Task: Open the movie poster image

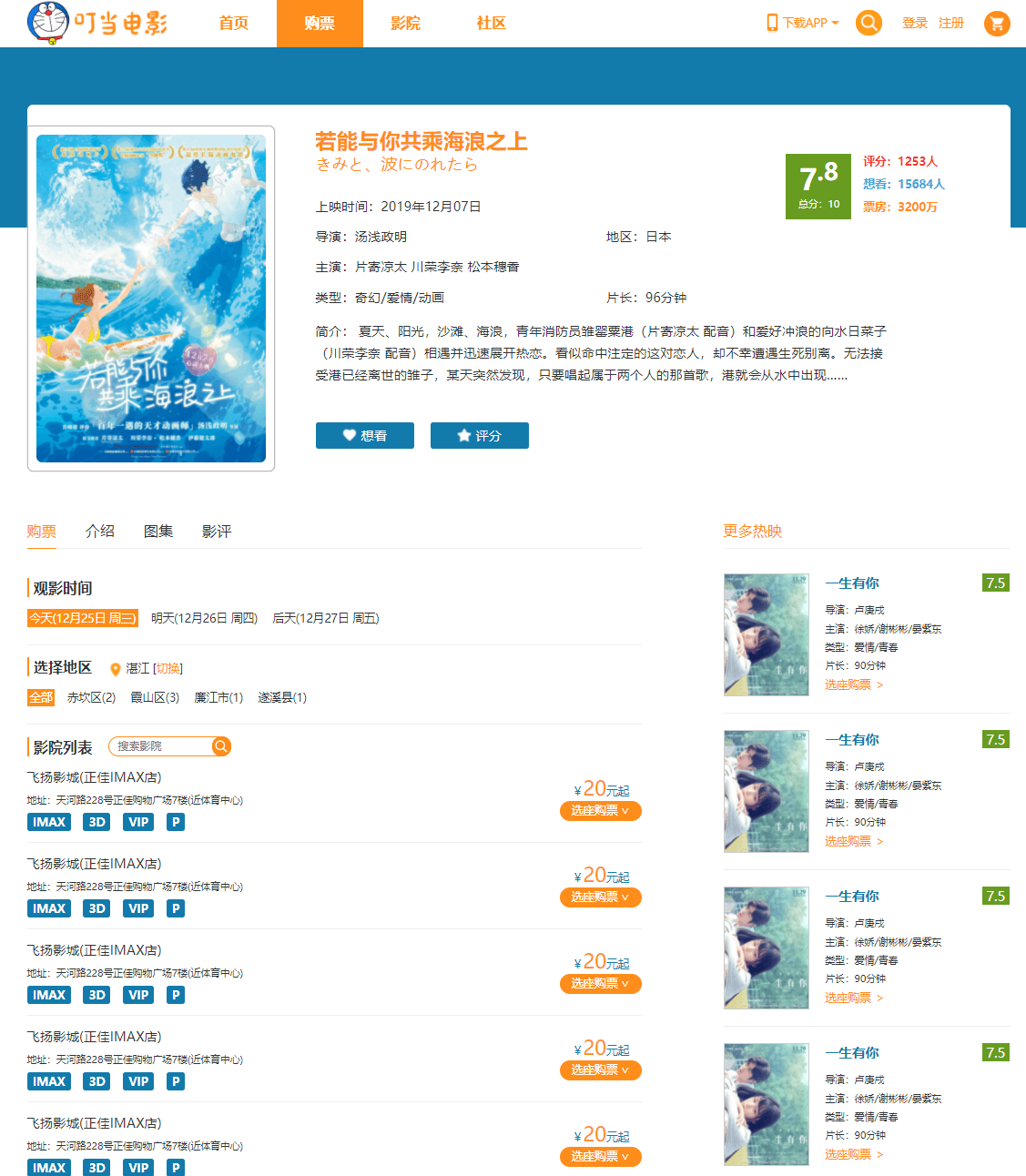Action: click(151, 299)
